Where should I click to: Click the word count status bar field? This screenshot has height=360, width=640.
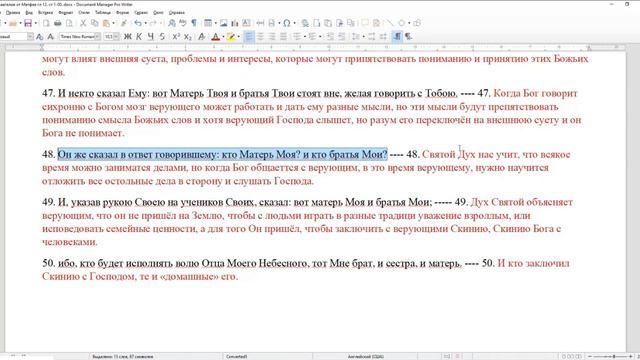[123, 356]
